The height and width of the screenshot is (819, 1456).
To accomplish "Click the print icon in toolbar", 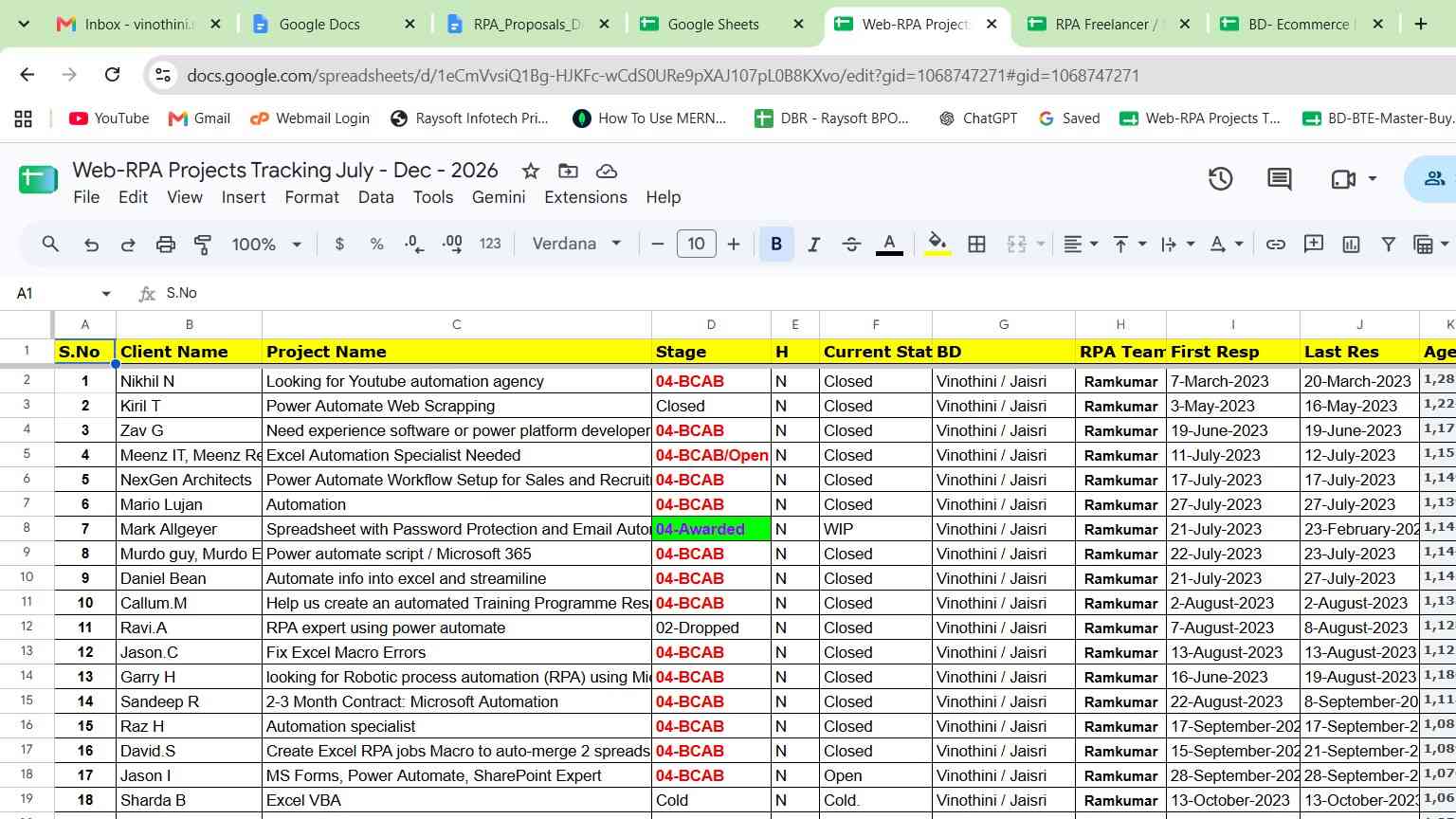I will pyautogui.click(x=165, y=245).
